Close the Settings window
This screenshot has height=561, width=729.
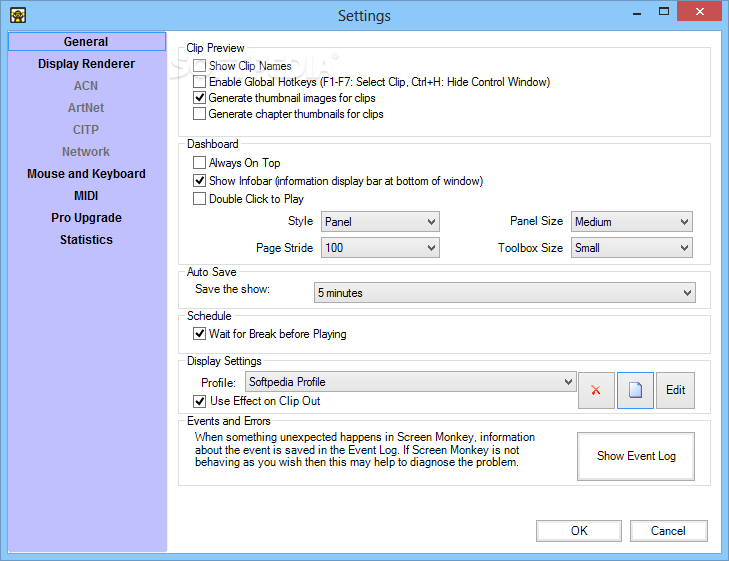click(699, 12)
